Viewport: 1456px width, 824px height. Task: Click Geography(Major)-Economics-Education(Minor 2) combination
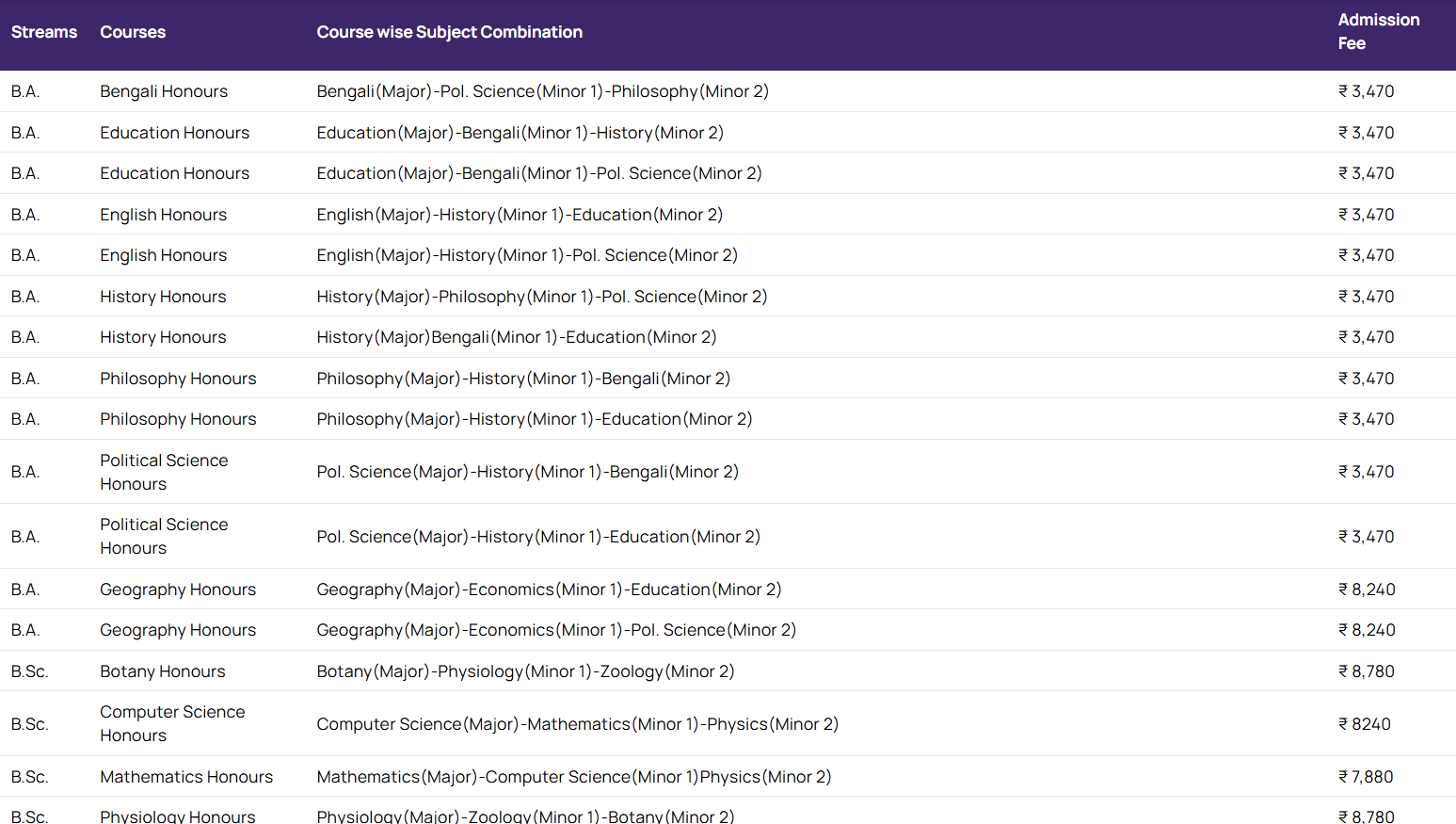point(549,590)
